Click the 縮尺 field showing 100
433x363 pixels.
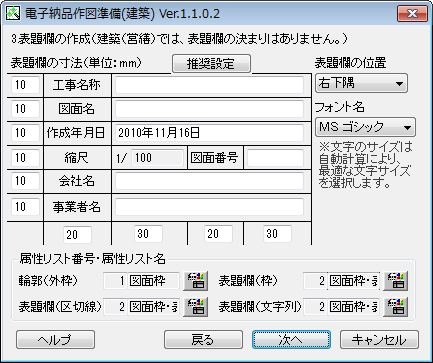point(158,158)
